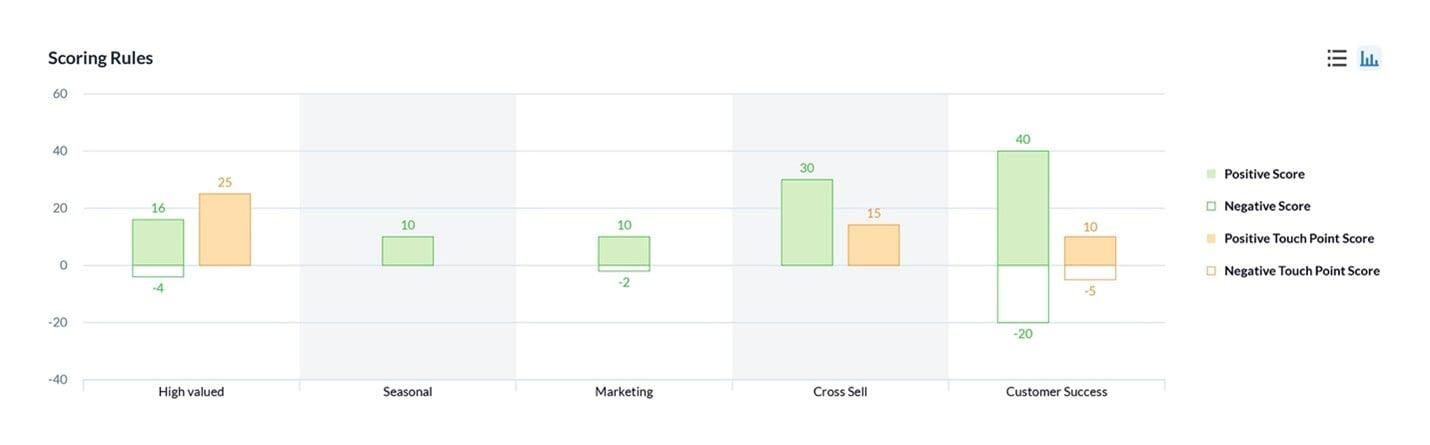Click Customer Success negative bar (-20)

click(x=1023, y=294)
